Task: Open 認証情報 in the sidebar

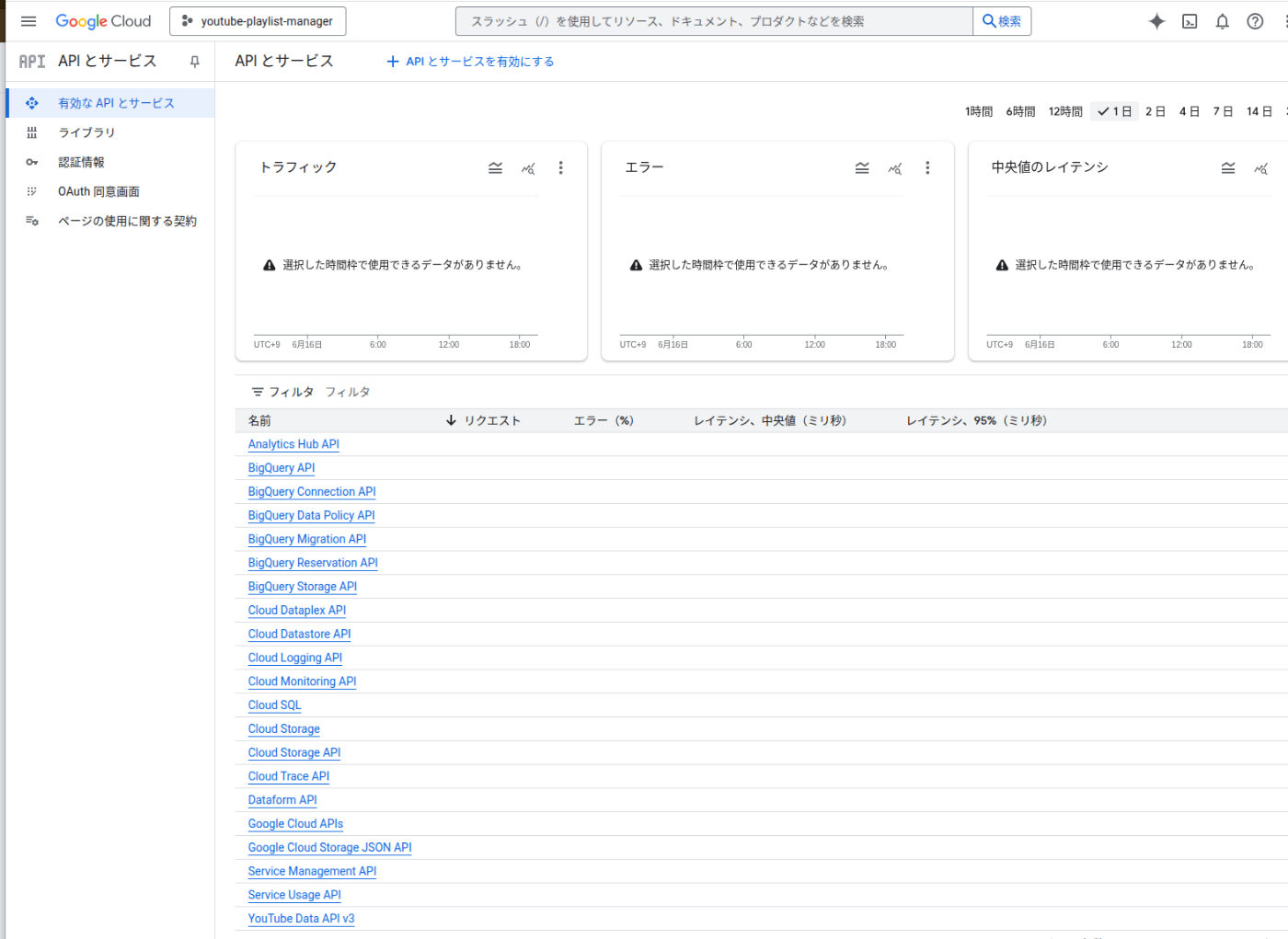Action: [110, 162]
